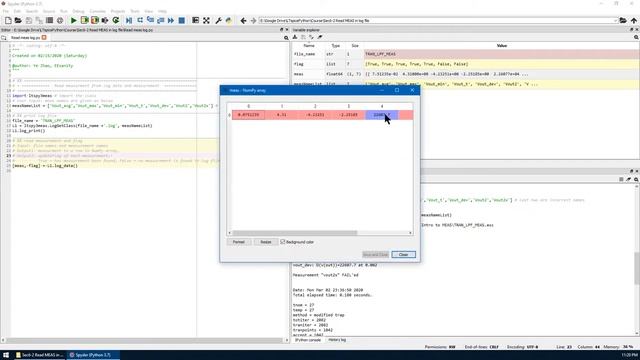The height and width of the screenshot is (360, 640).
Task: Open Search menu
Action: (x=31, y=11)
